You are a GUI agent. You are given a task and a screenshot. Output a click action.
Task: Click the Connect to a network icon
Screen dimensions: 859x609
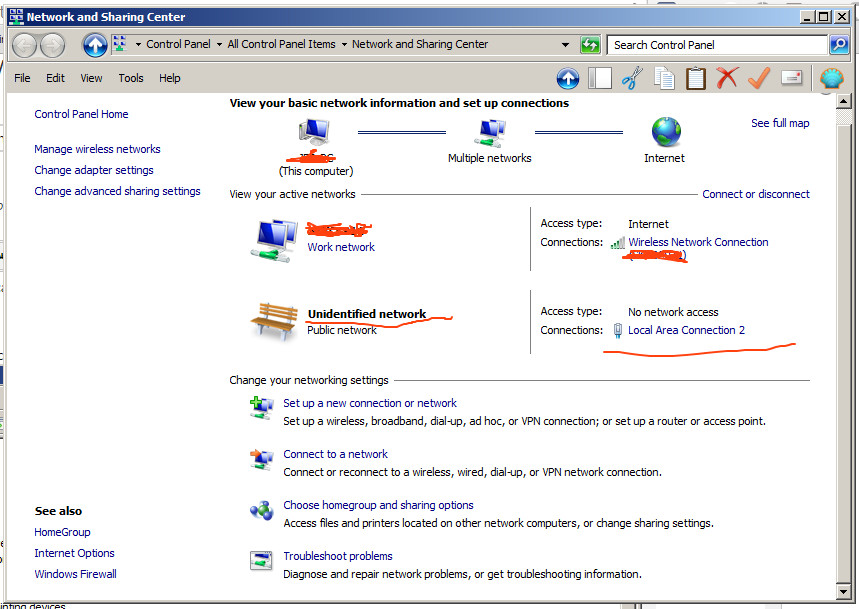261,459
